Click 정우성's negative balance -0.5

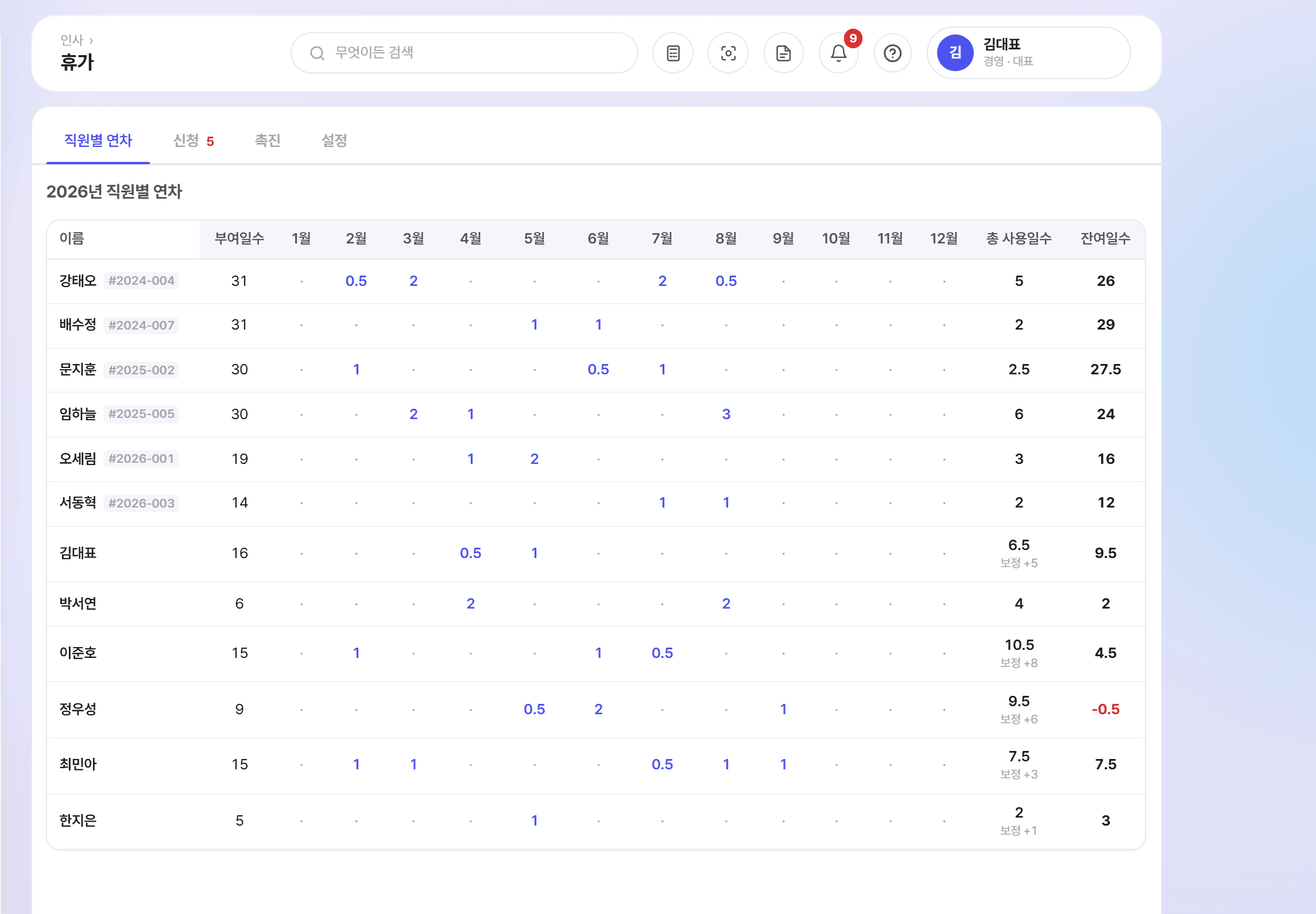pos(1105,709)
